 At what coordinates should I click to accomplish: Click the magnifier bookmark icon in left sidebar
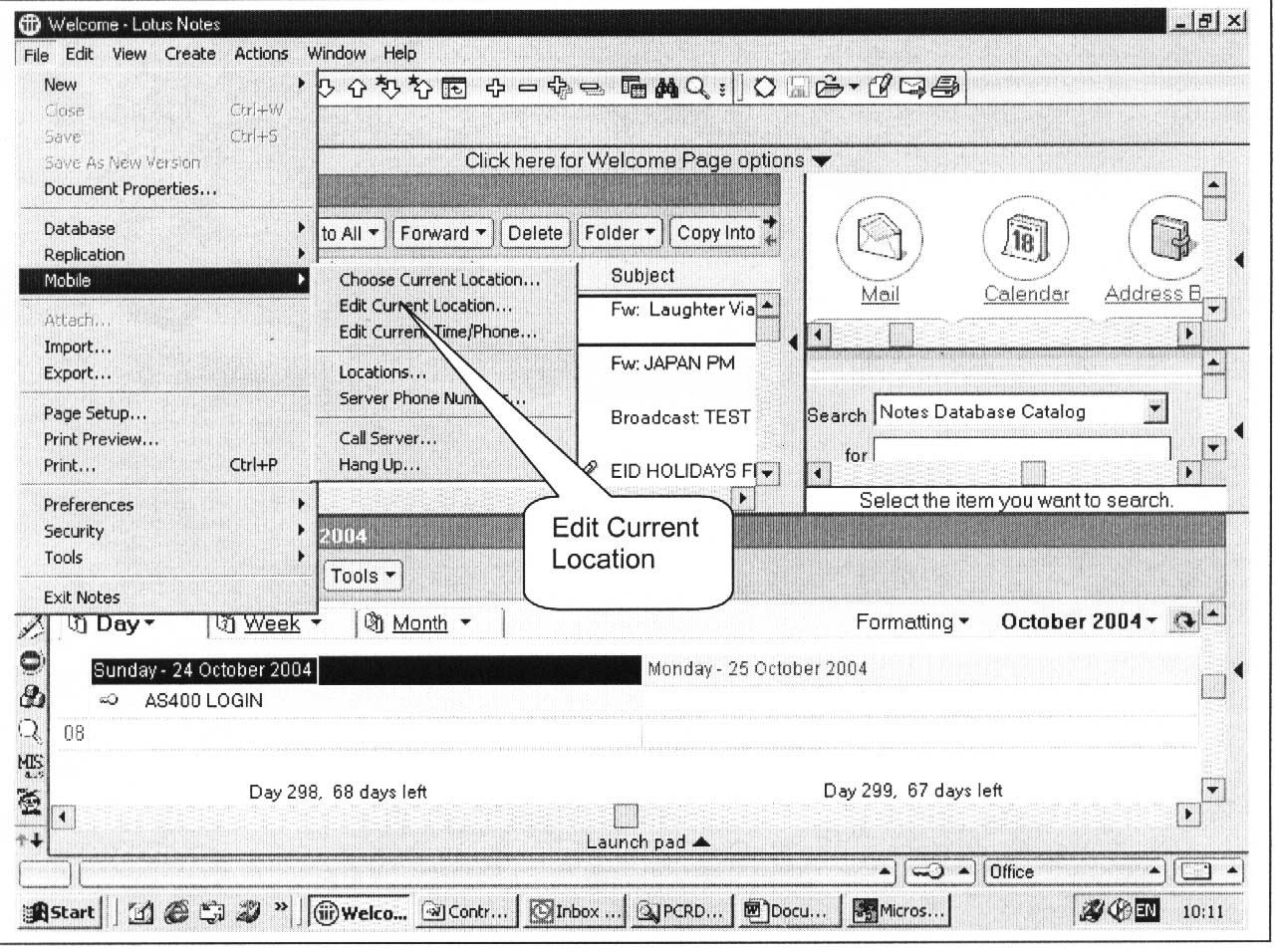(x=31, y=727)
